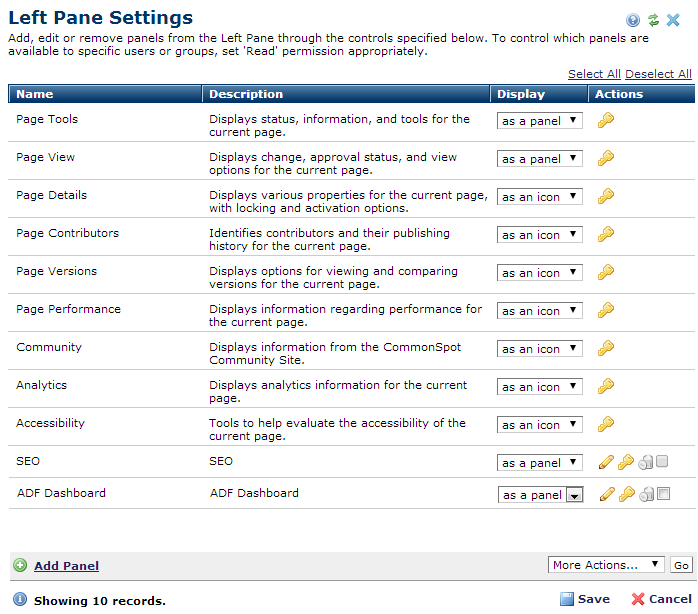Tick the ADF Dashboard row checkbox
This screenshot has height=614, width=698.
pyautogui.click(x=664, y=493)
